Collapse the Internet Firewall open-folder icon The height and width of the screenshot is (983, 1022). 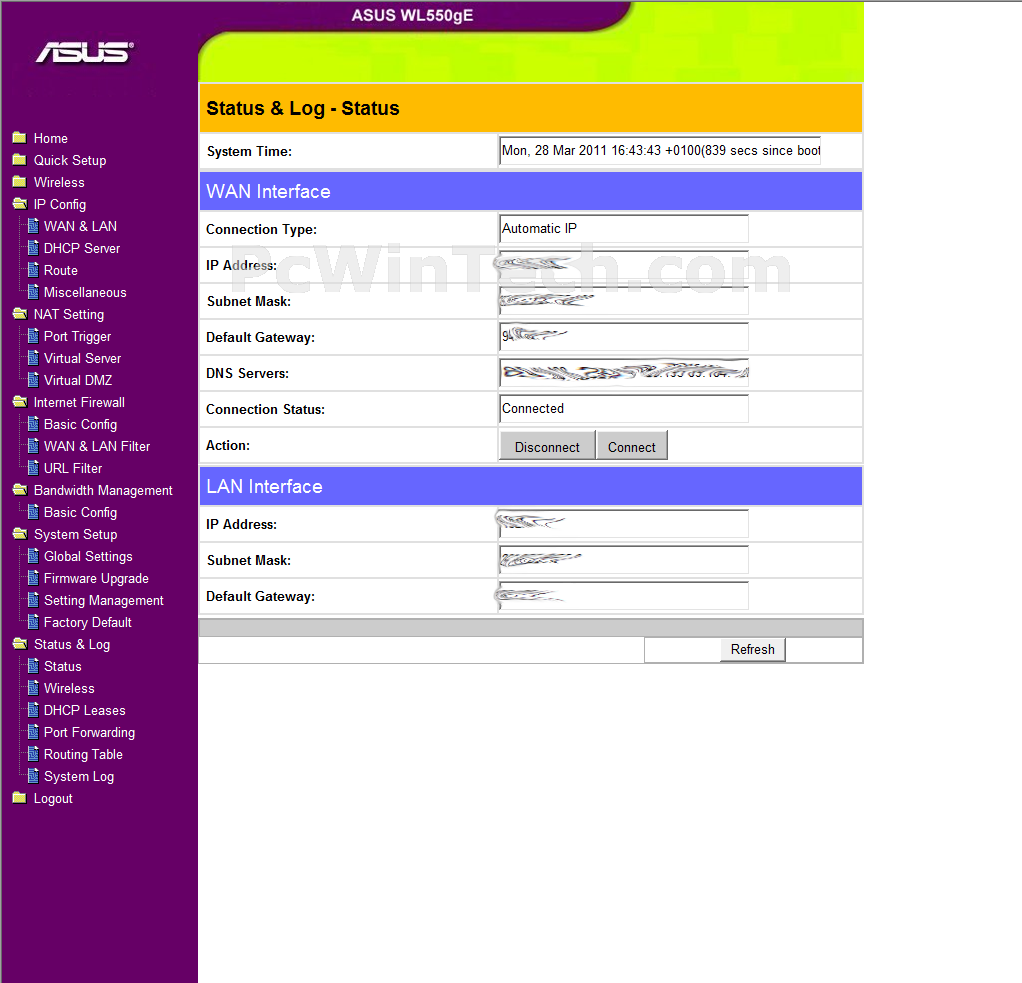coord(20,402)
